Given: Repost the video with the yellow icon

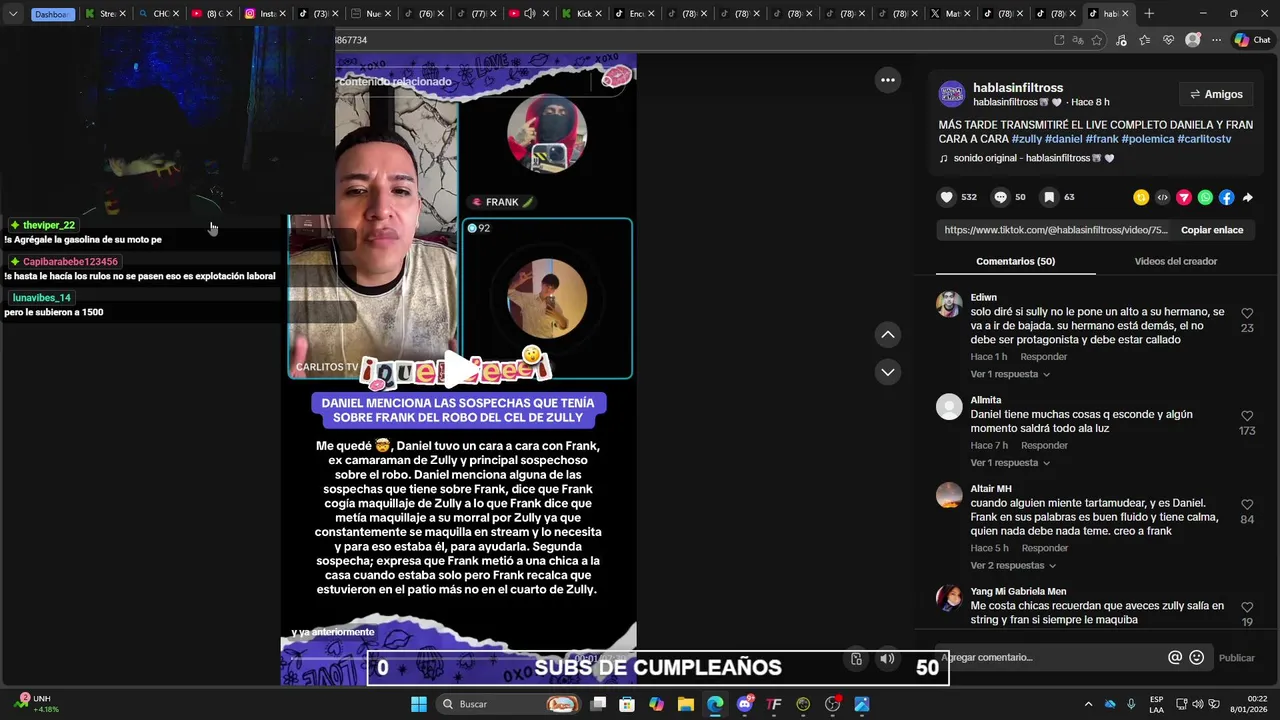Looking at the screenshot, I should point(1141,197).
